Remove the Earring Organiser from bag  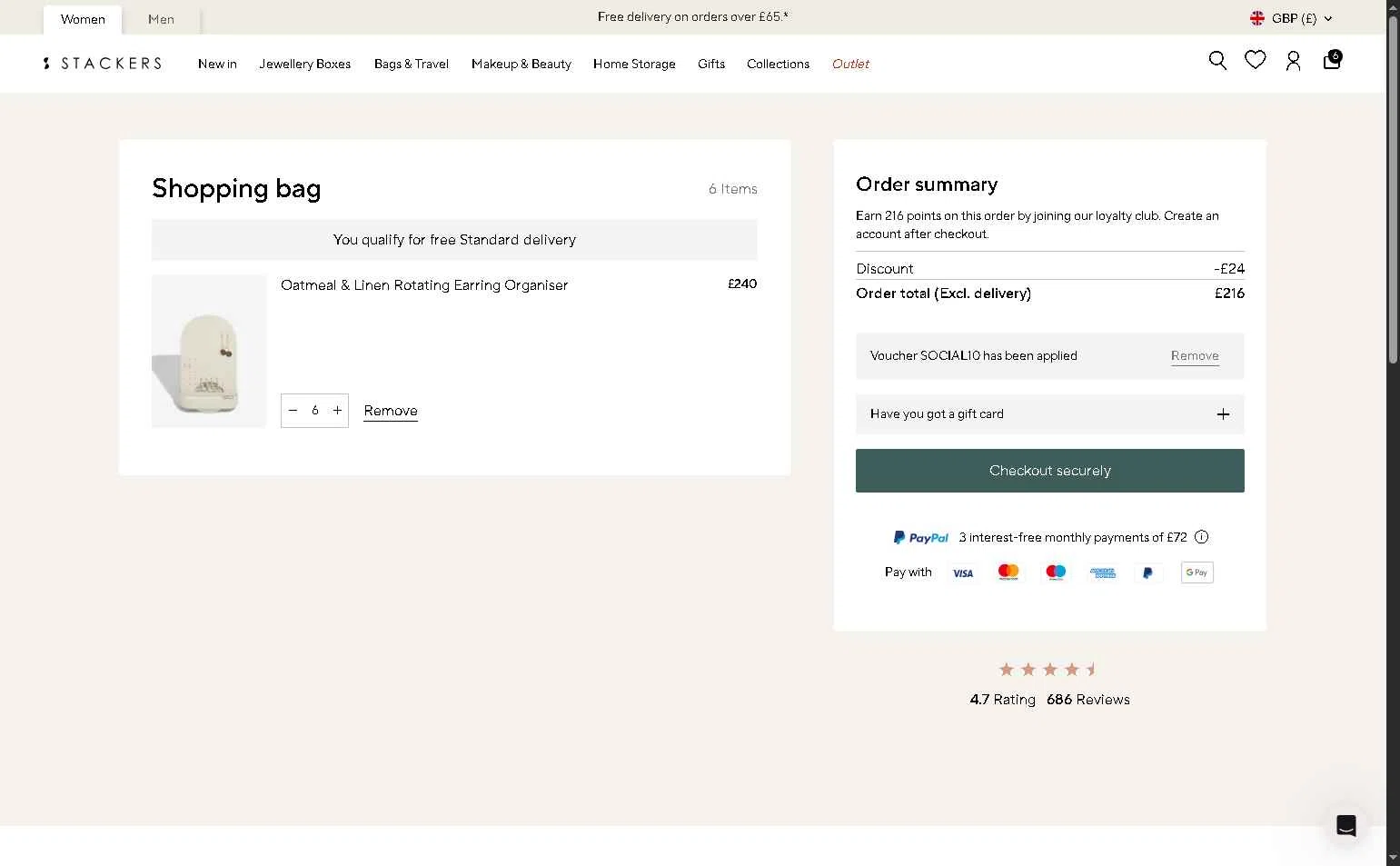click(391, 411)
